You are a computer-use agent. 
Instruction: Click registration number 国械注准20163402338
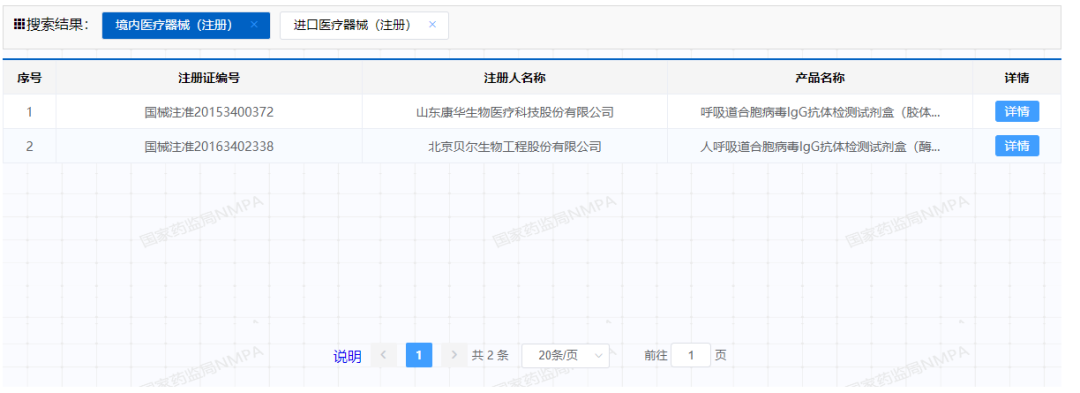pos(209,147)
